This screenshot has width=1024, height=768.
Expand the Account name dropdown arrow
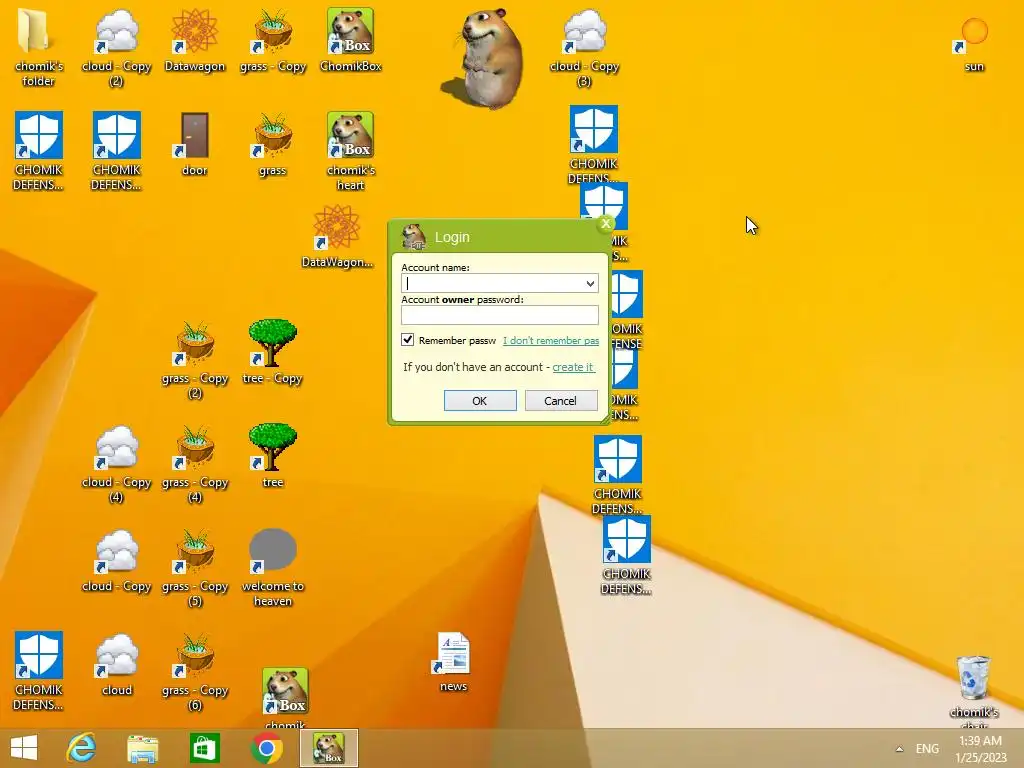590,283
